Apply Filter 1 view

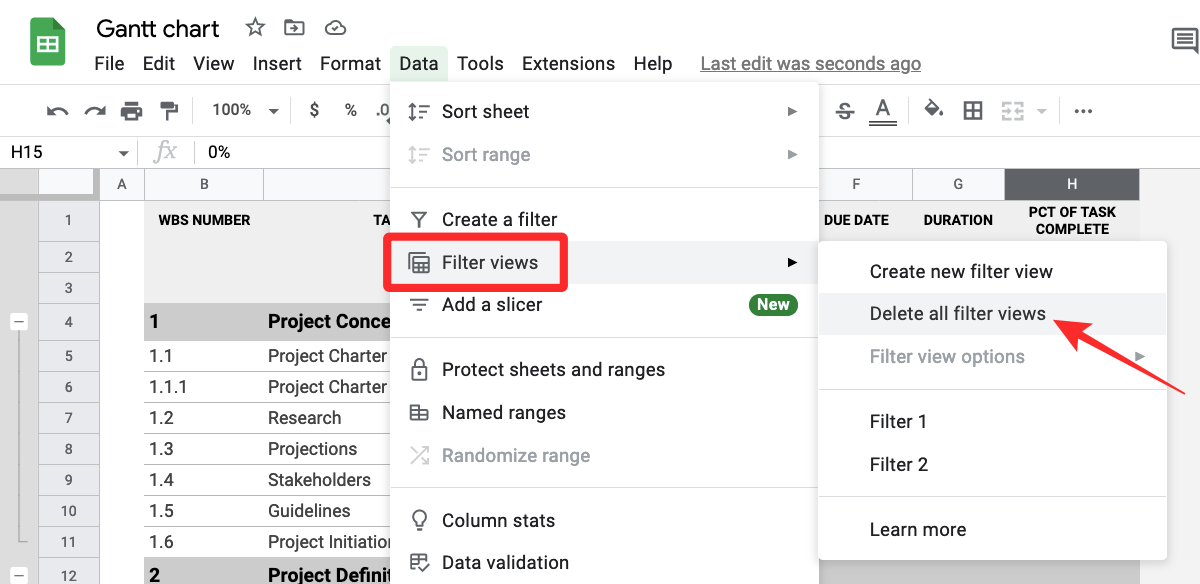[x=992, y=421]
